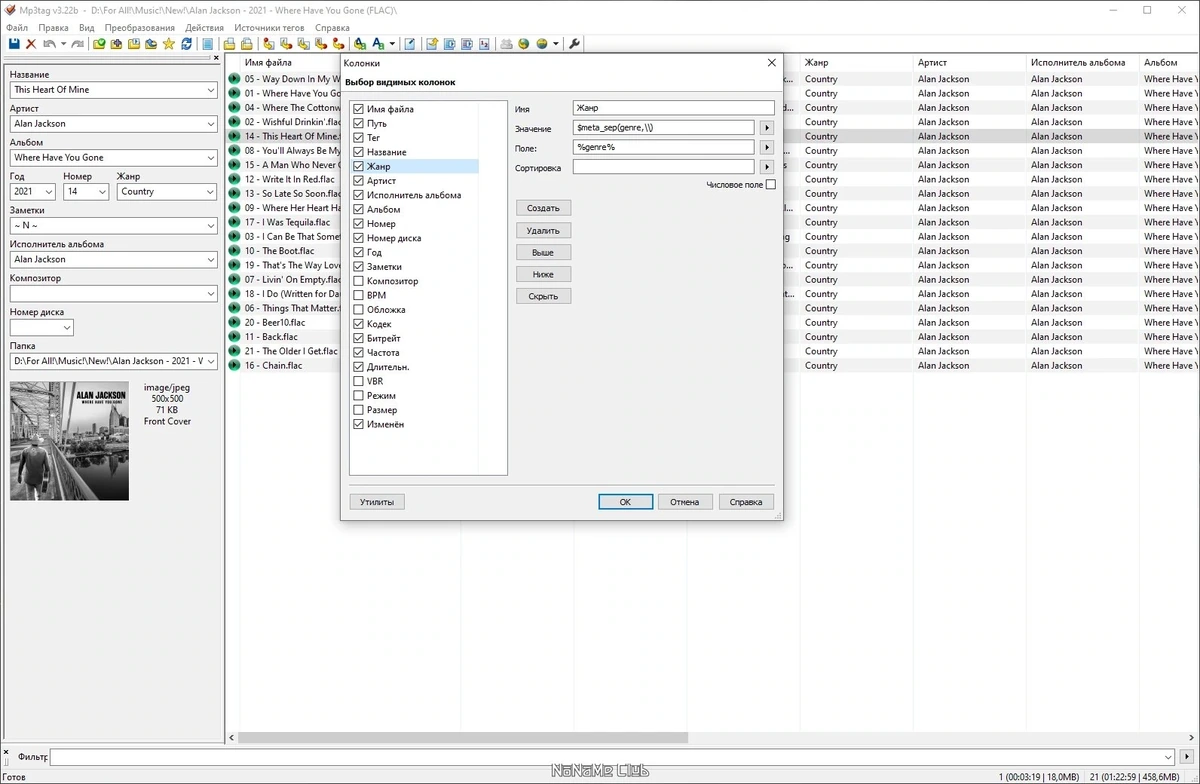Click the blue refresh arrows icon
The height and width of the screenshot is (784, 1200).
[x=186, y=44]
